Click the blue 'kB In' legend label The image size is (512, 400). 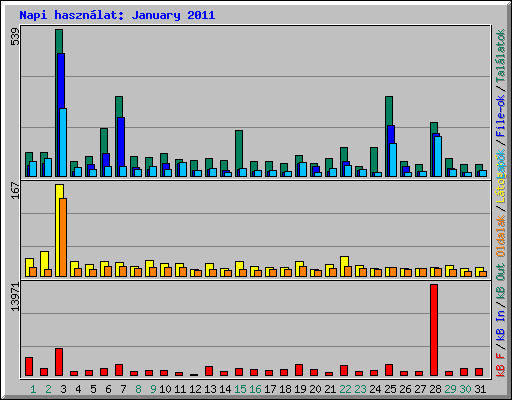tap(500, 316)
